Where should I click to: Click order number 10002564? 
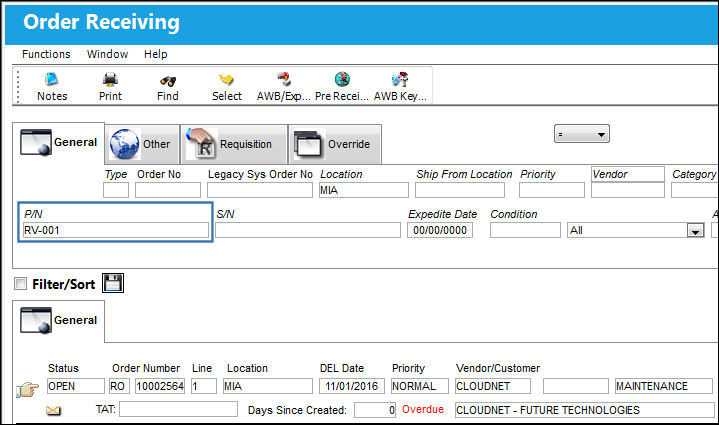pos(160,386)
